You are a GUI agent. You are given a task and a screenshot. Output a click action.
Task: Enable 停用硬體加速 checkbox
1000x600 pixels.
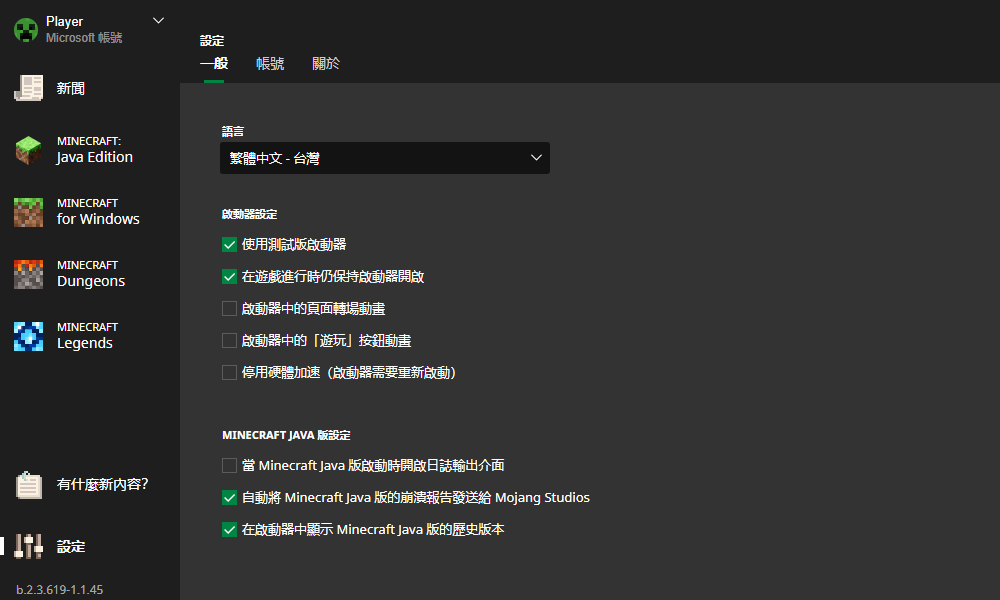[230, 372]
